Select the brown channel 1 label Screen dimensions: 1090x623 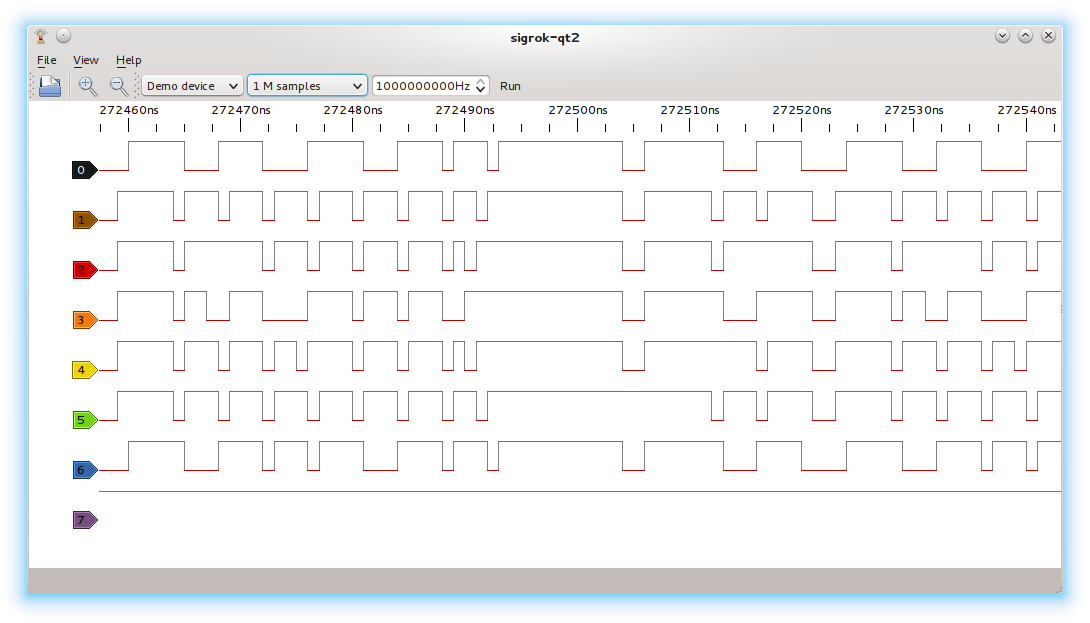pyautogui.click(x=84, y=220)
